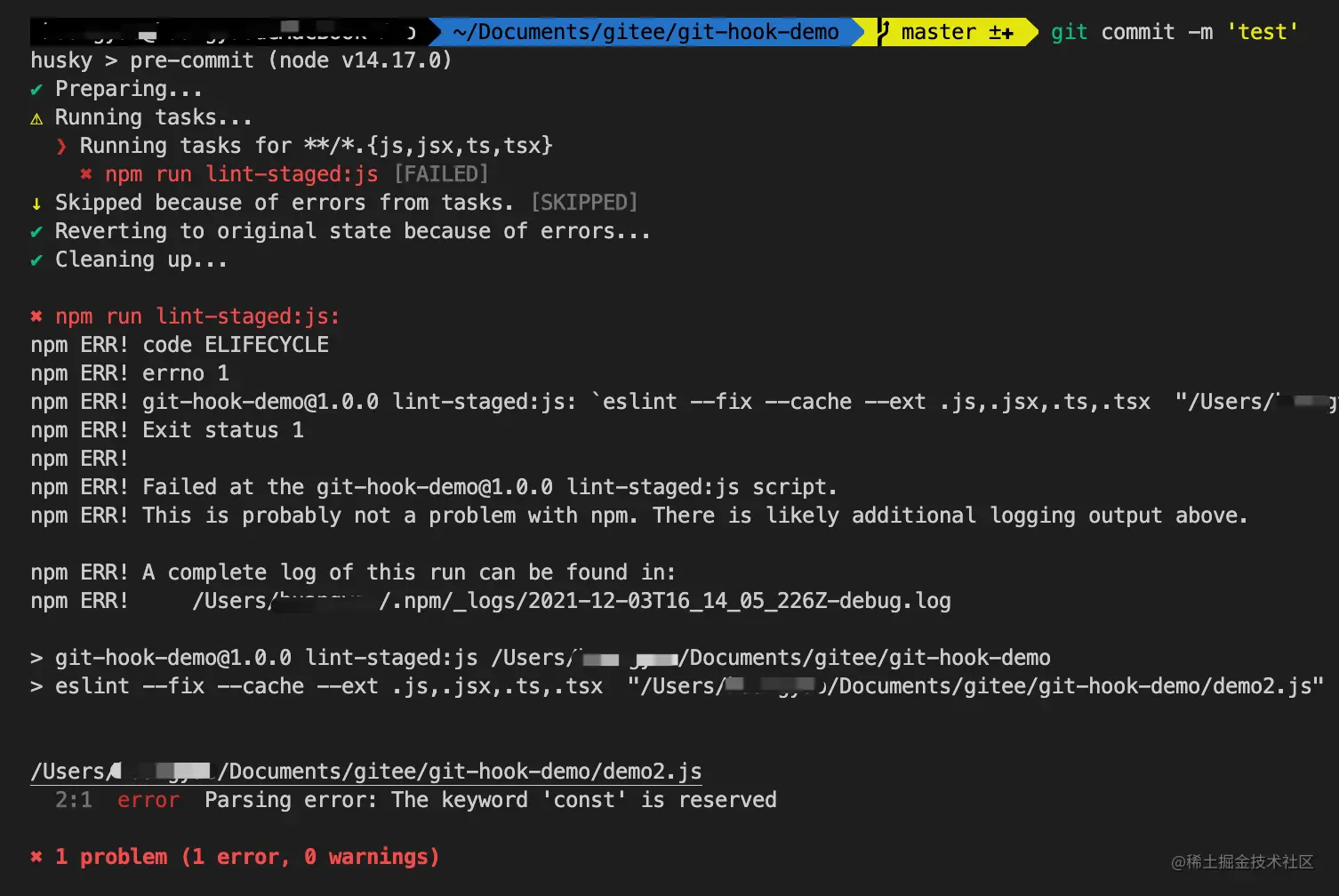Click the yellow down arrow beside Skipped because
The width and height of the screenshot is (1339, 896).
(36, 204)
